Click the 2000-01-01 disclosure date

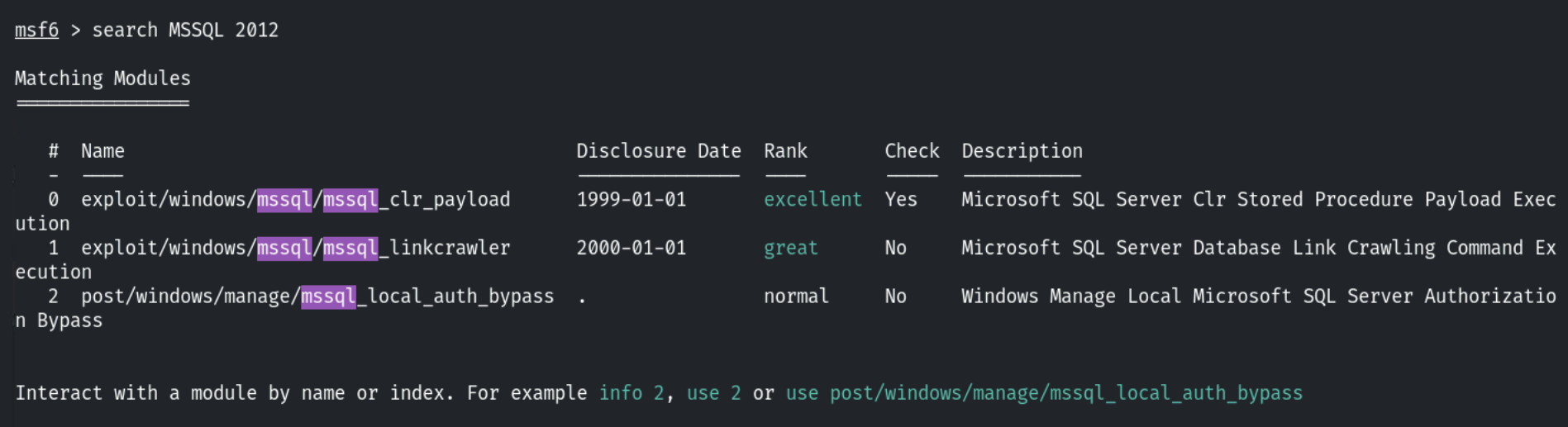[x=631, y=248]
